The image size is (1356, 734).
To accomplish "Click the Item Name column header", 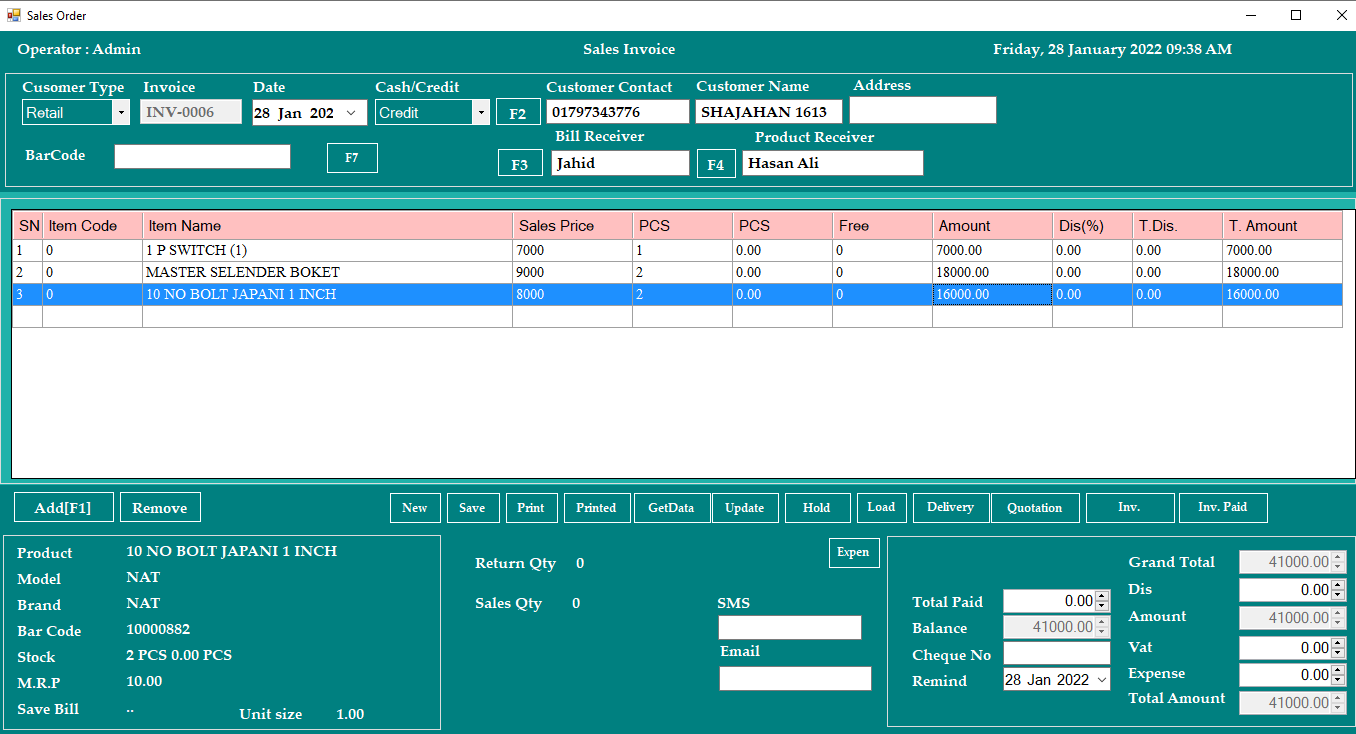I will (326, 226).
